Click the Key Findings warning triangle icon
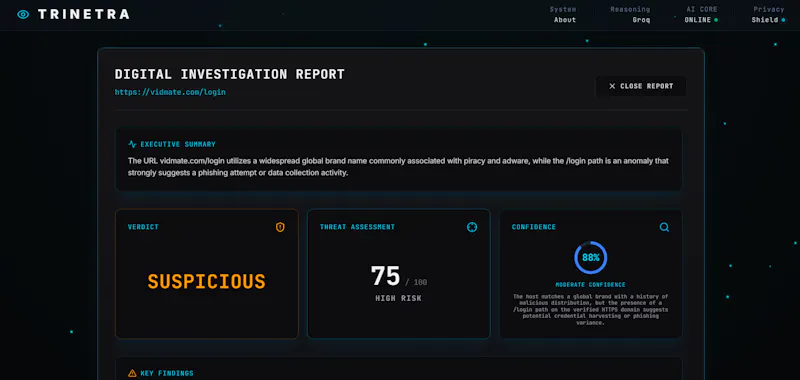800x380 pixels. 133,373
